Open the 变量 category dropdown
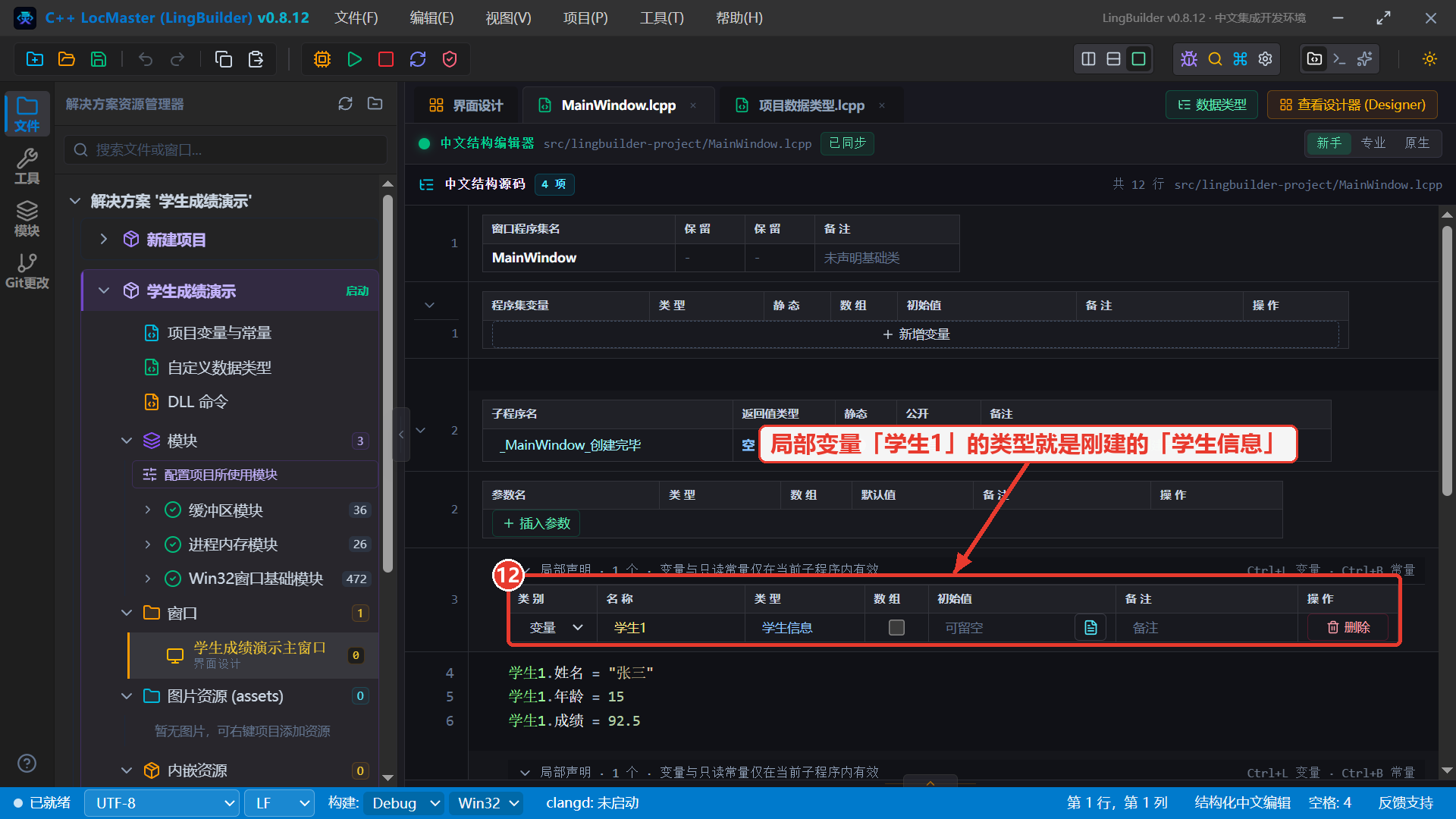 tap(556, 628)
